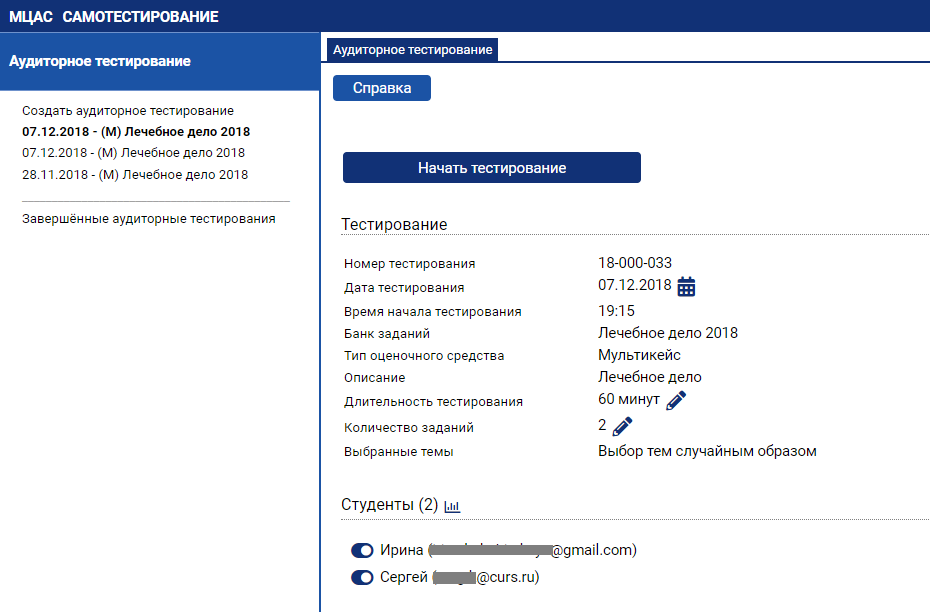This screenshot has height=612, width=930.
Task: Click the pencil icon next to 60 минут
Action: point(677,401)
